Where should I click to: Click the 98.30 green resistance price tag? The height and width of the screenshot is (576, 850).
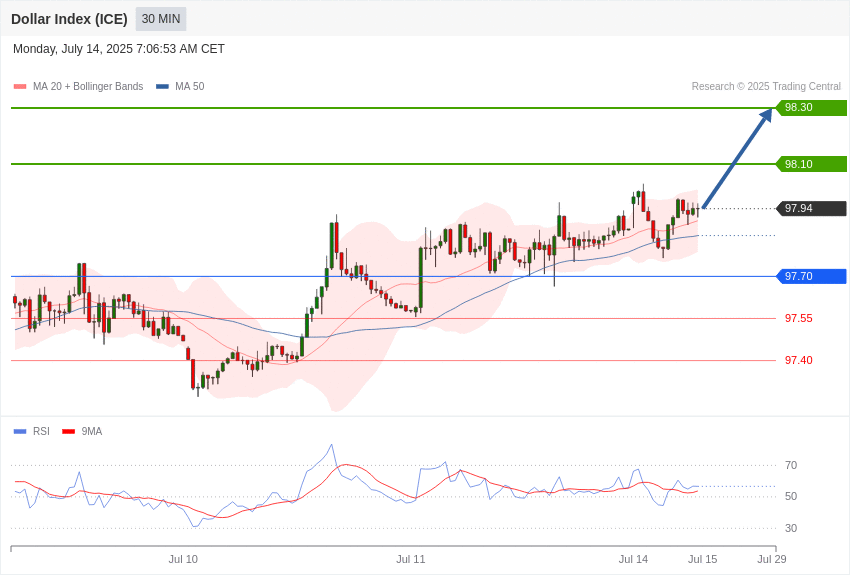811,107
